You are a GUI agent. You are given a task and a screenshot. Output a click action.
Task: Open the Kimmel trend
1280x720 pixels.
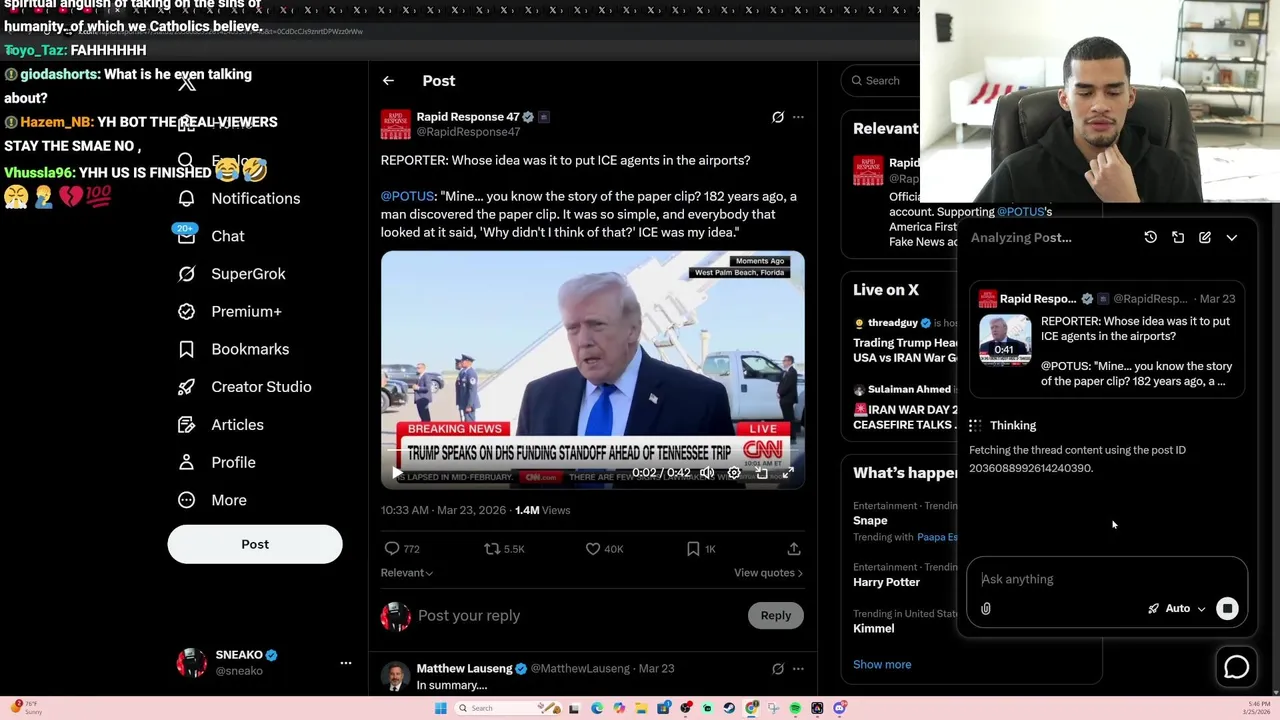tap(873, 629)
